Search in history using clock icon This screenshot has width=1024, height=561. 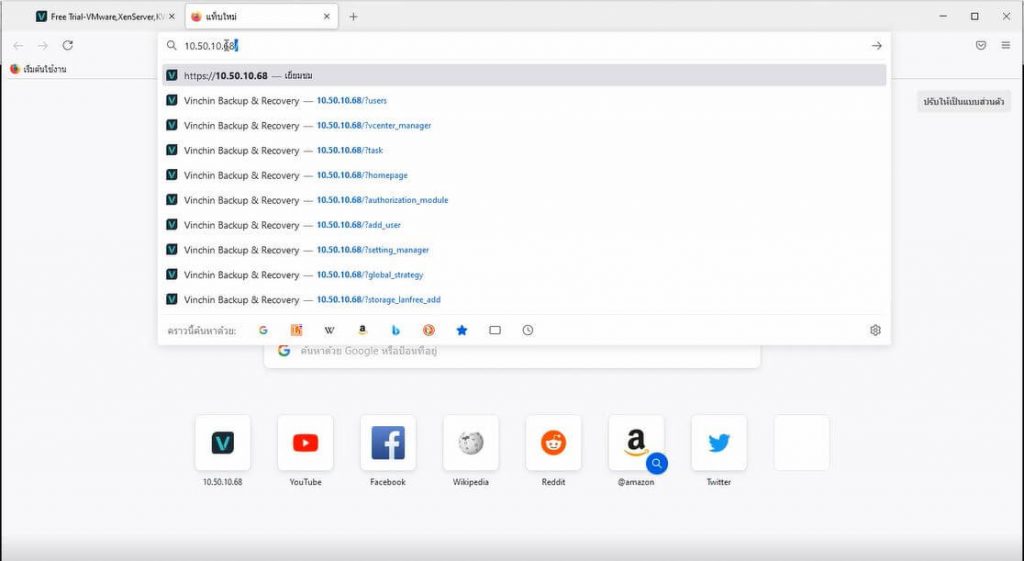[528, 330]
